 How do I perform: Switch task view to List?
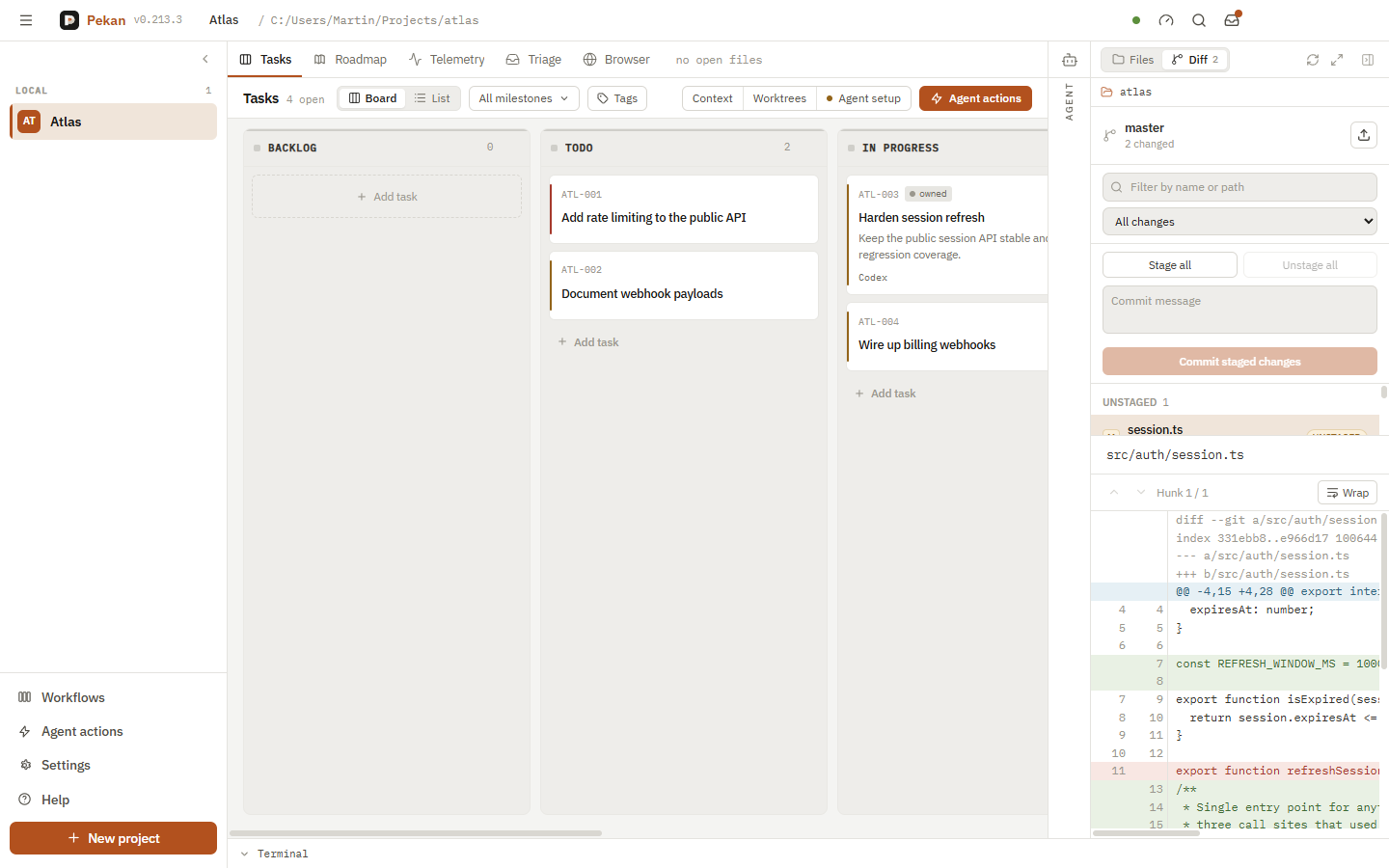click(x=432, y=98)
